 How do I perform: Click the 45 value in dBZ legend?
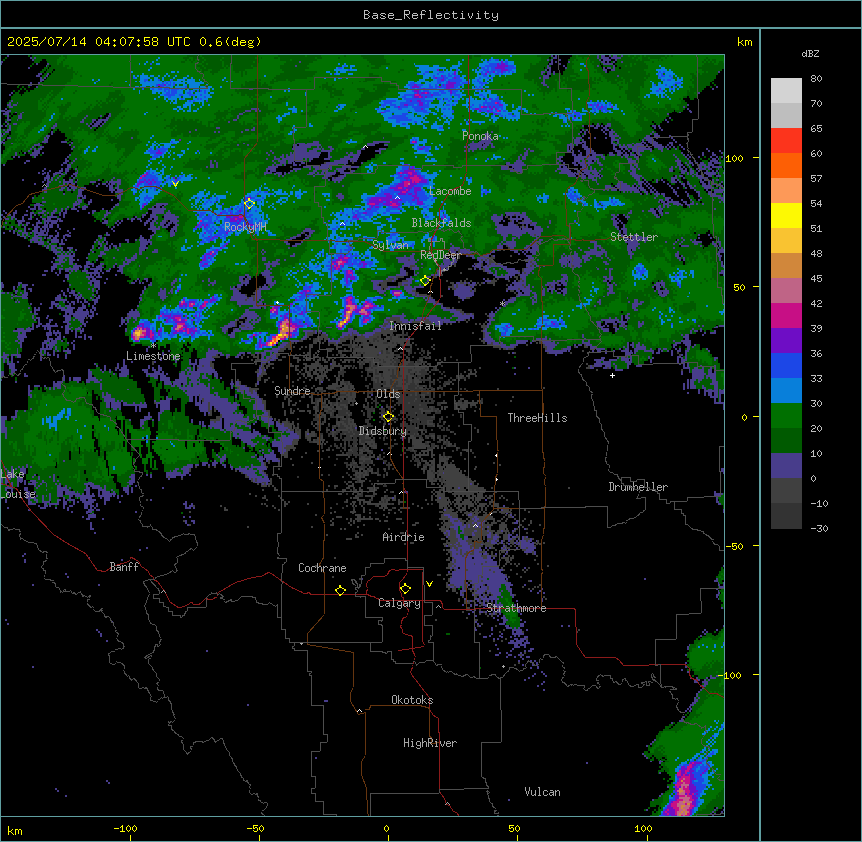click(816, 279)
